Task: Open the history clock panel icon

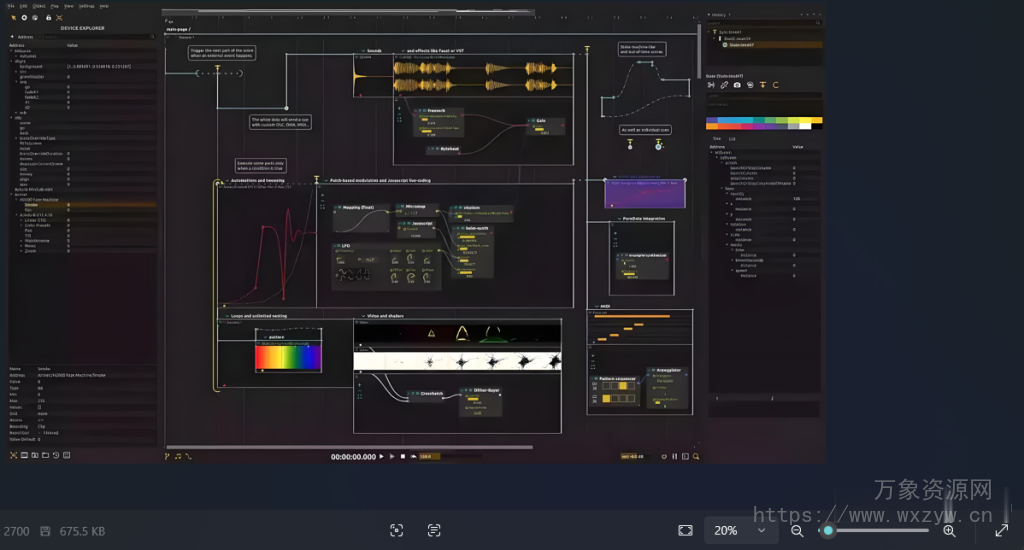Action: (x=56, y=455)
